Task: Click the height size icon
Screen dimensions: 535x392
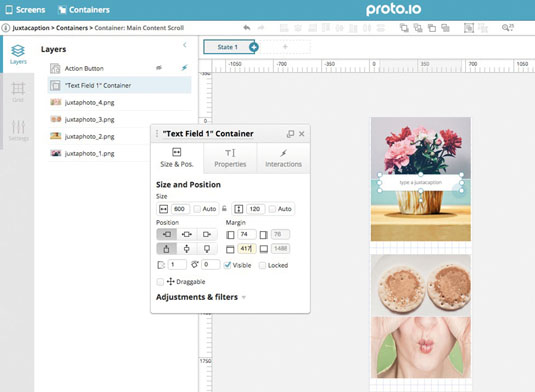Action: (238, 209)
